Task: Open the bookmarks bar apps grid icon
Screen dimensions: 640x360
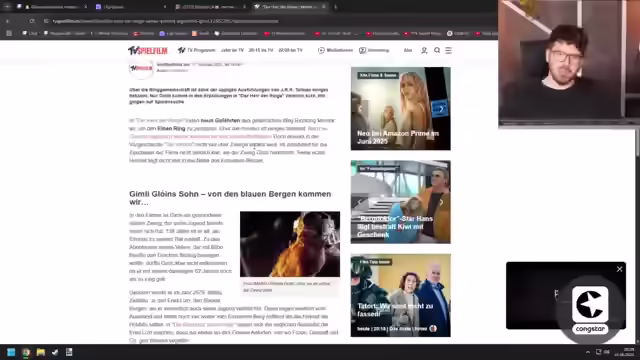Action: click(x=9, y=33)
